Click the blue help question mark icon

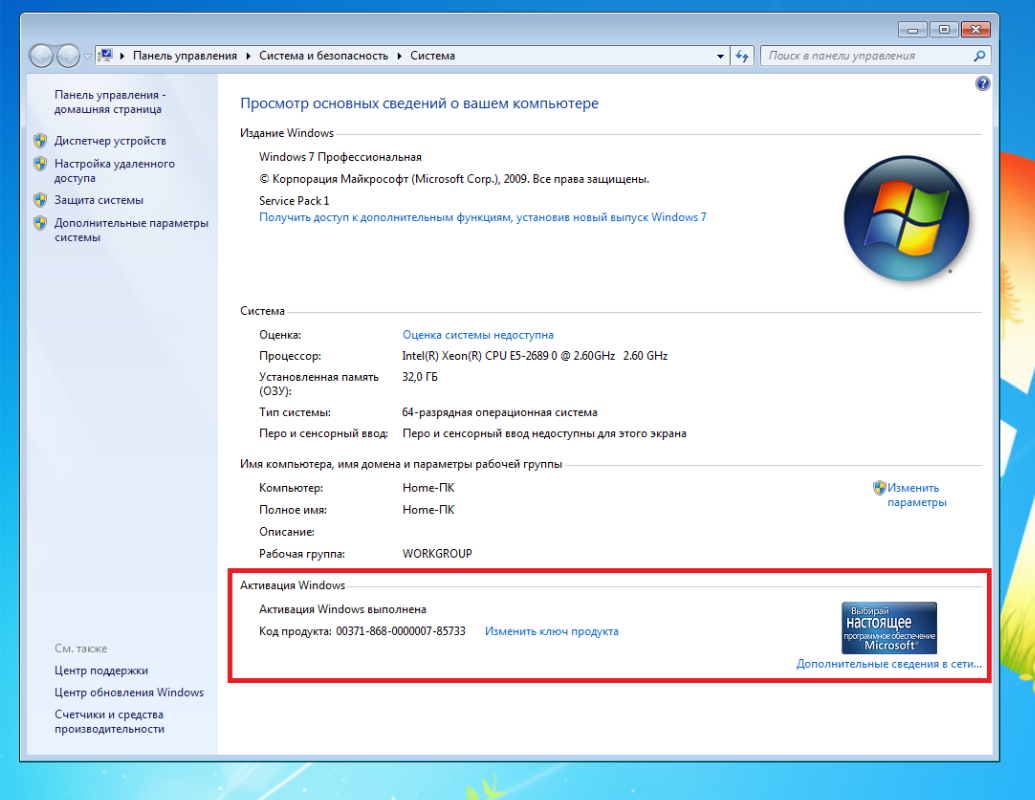982,84
